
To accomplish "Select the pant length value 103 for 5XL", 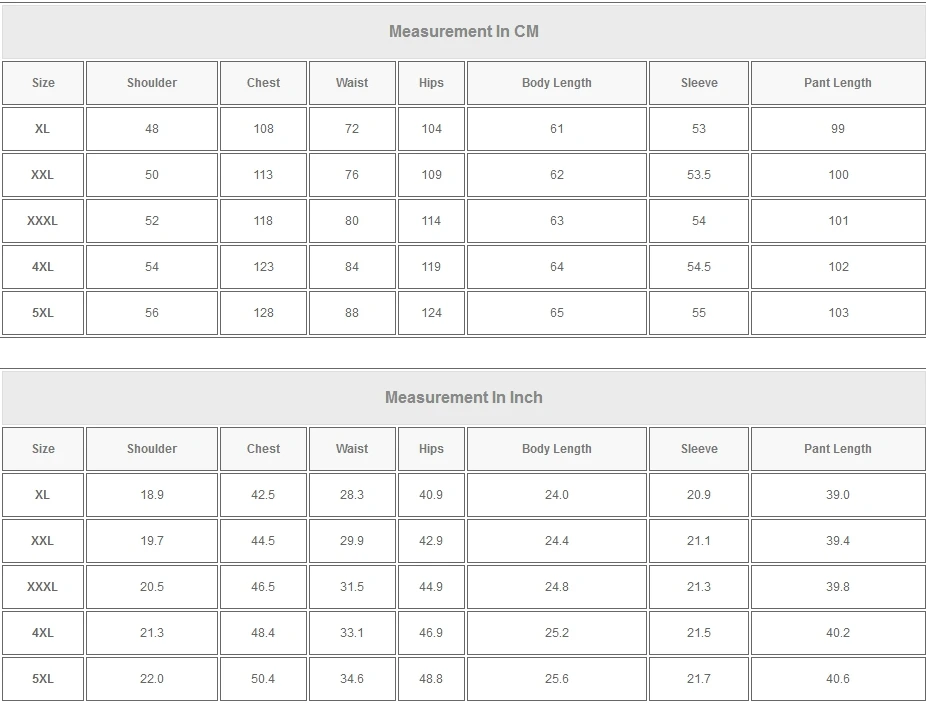I will tap(837, 313).
